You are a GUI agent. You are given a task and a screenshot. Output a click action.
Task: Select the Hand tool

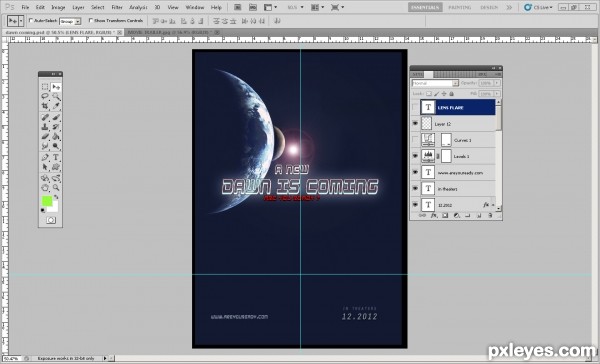coord(45,188)
